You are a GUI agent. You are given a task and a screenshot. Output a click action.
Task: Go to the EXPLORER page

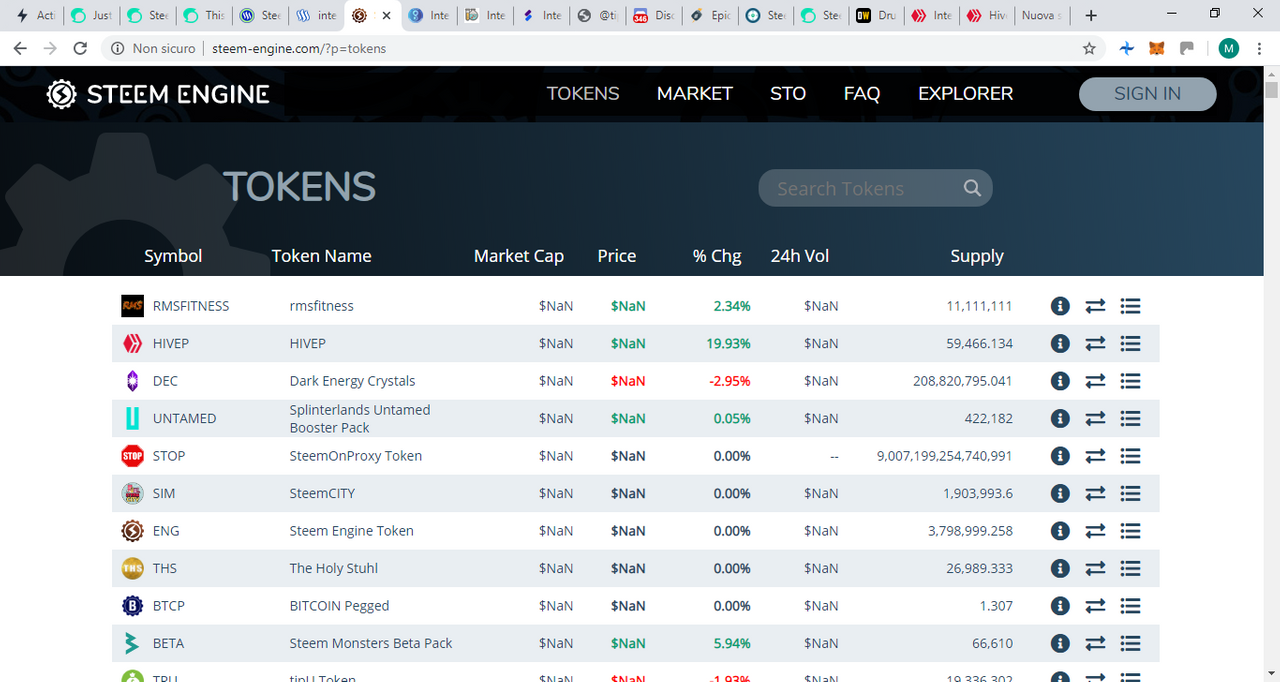[965, 93]
